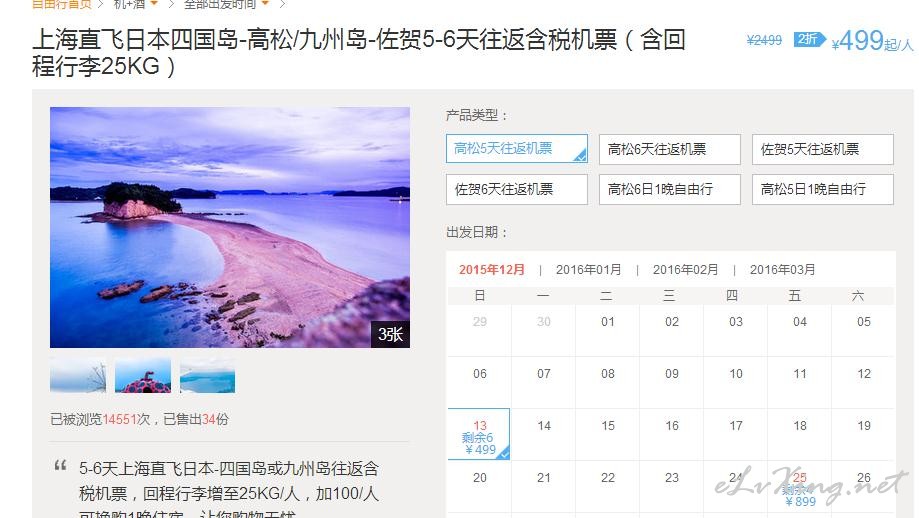
Task: Open the main beach sandbar photo
Action: (230, 227)
